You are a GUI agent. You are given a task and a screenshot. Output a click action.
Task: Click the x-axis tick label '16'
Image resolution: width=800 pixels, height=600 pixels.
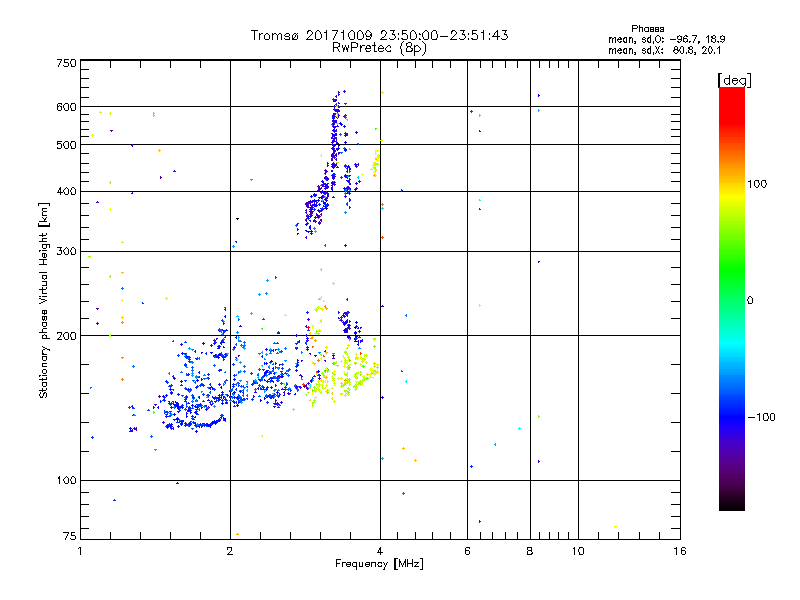pos(680,551)
